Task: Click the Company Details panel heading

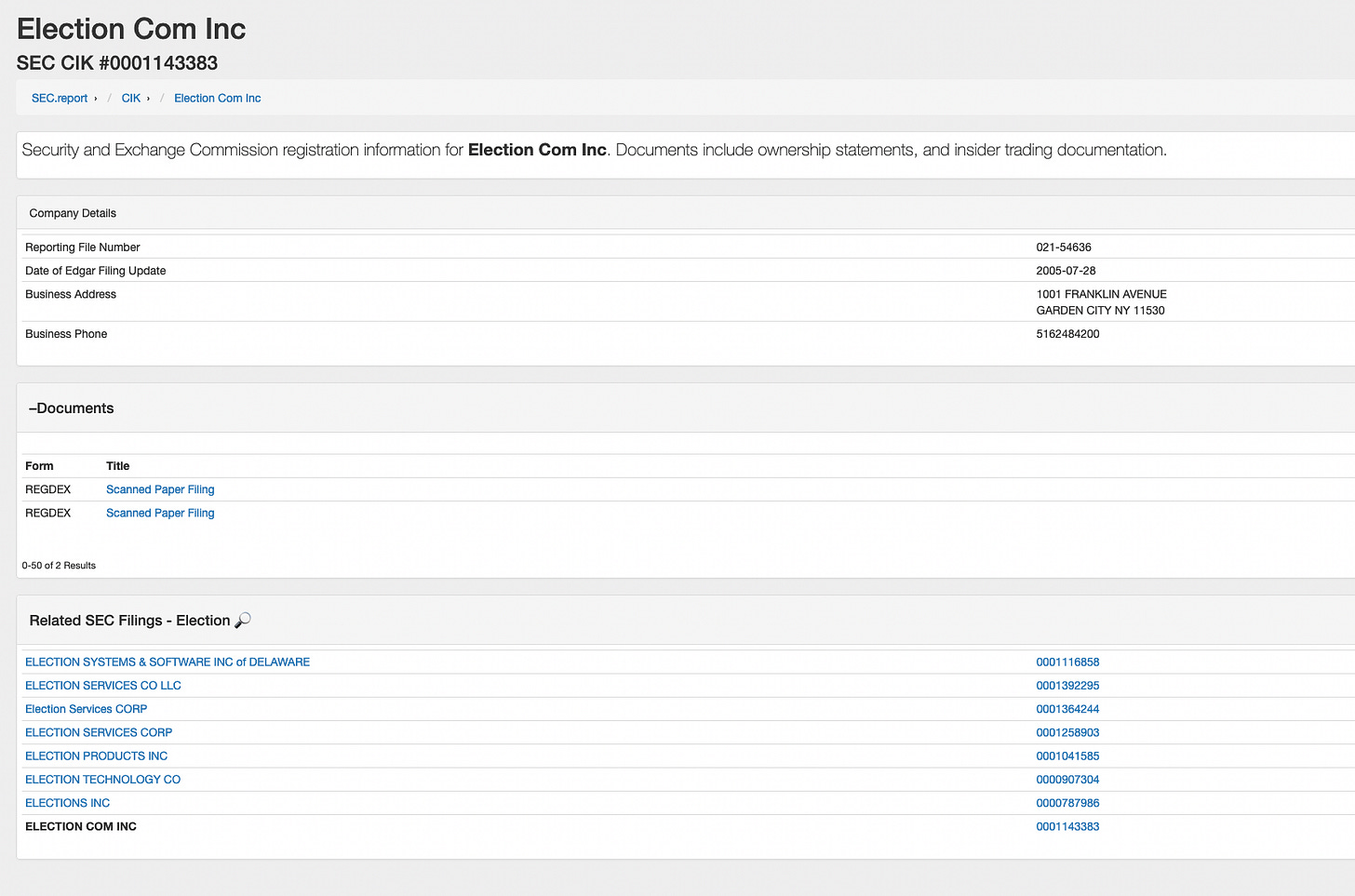Action: (x=73, y=213)
